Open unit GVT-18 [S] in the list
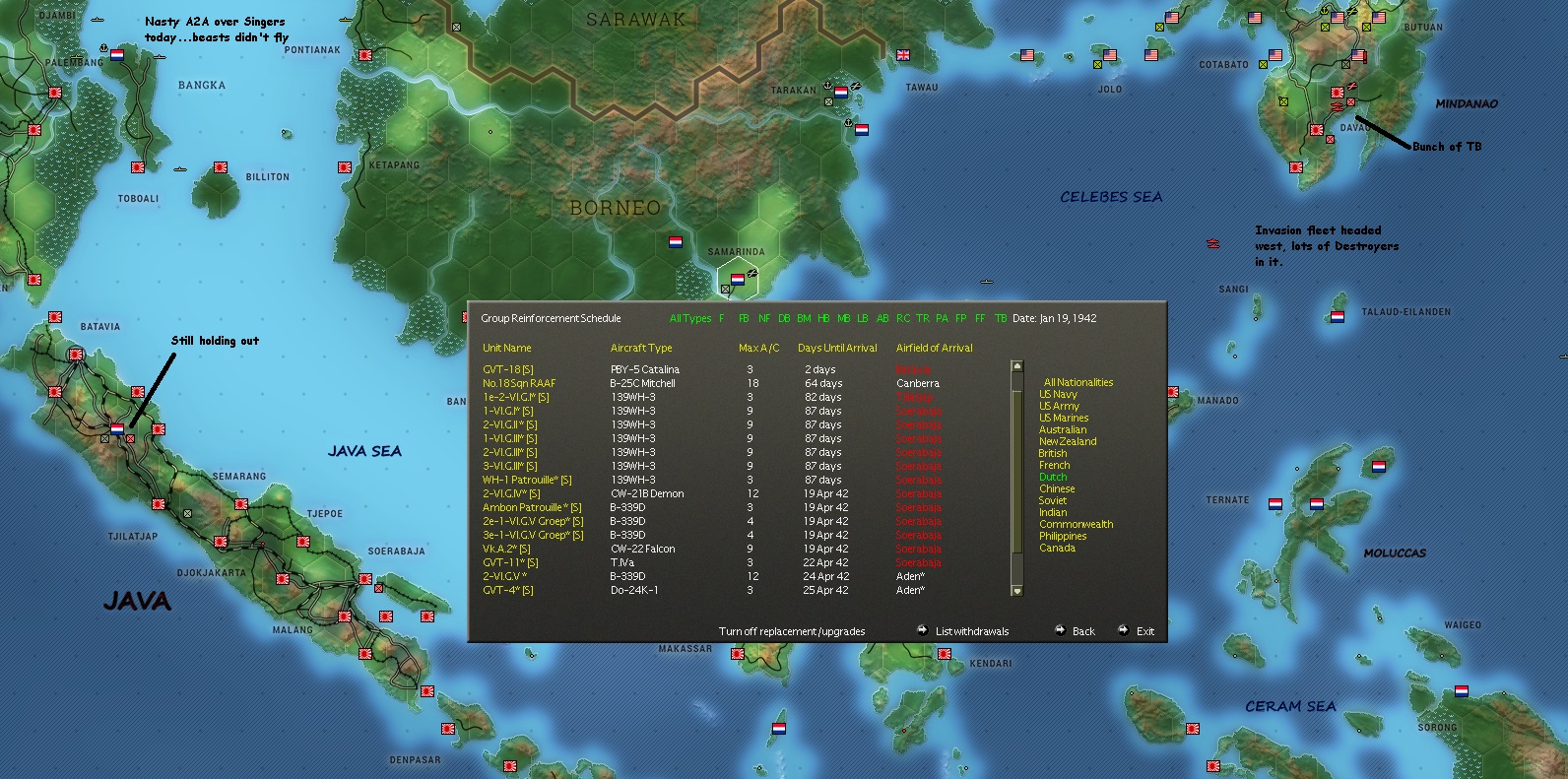The width and height of the screenshot is (1568, 779). tap(508, 369)
